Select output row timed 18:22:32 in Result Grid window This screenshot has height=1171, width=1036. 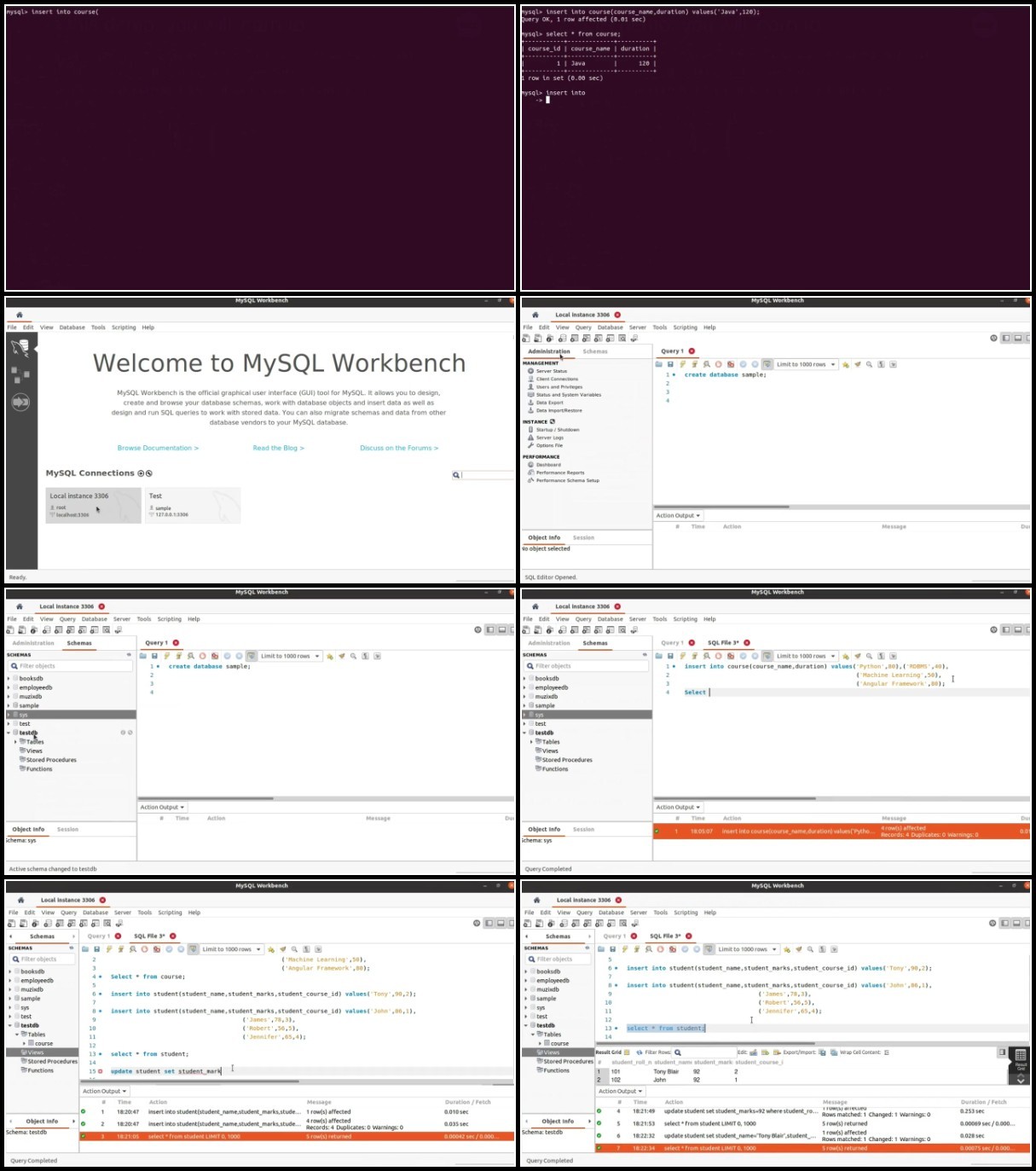812,1135
